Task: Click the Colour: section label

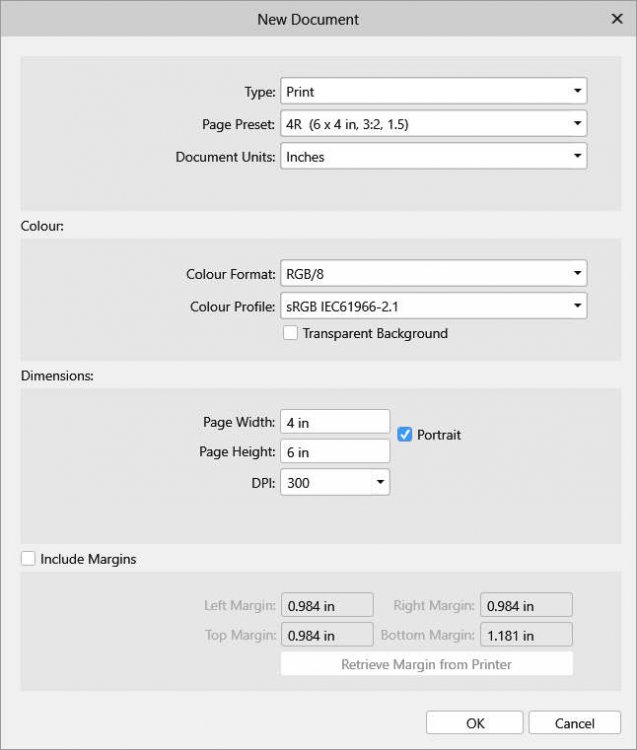Action: (x=42, y=226)
